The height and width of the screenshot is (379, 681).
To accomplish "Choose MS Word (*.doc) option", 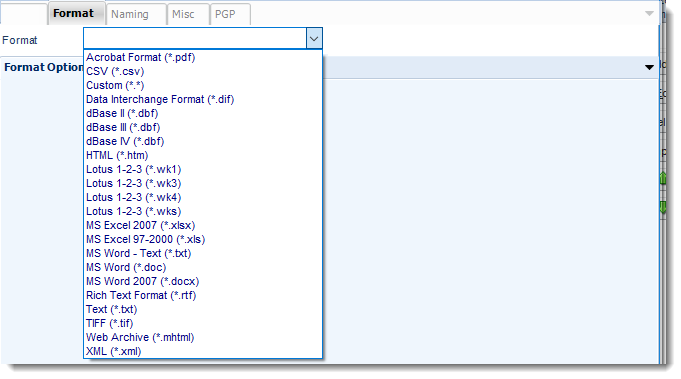I will tap(203, 267).
